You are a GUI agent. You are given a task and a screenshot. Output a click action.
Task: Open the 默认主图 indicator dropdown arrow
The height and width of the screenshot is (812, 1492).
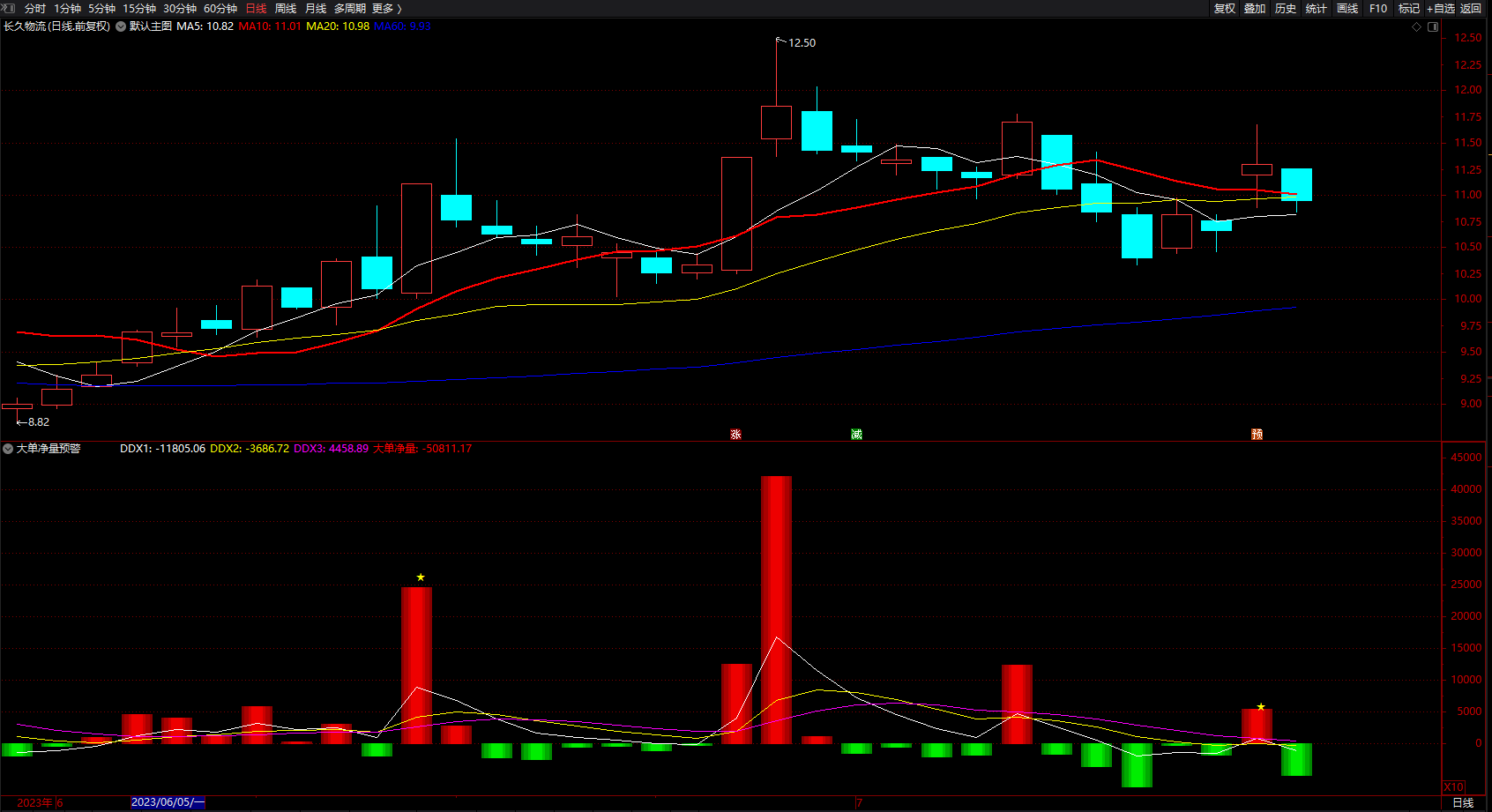(121, 26)
